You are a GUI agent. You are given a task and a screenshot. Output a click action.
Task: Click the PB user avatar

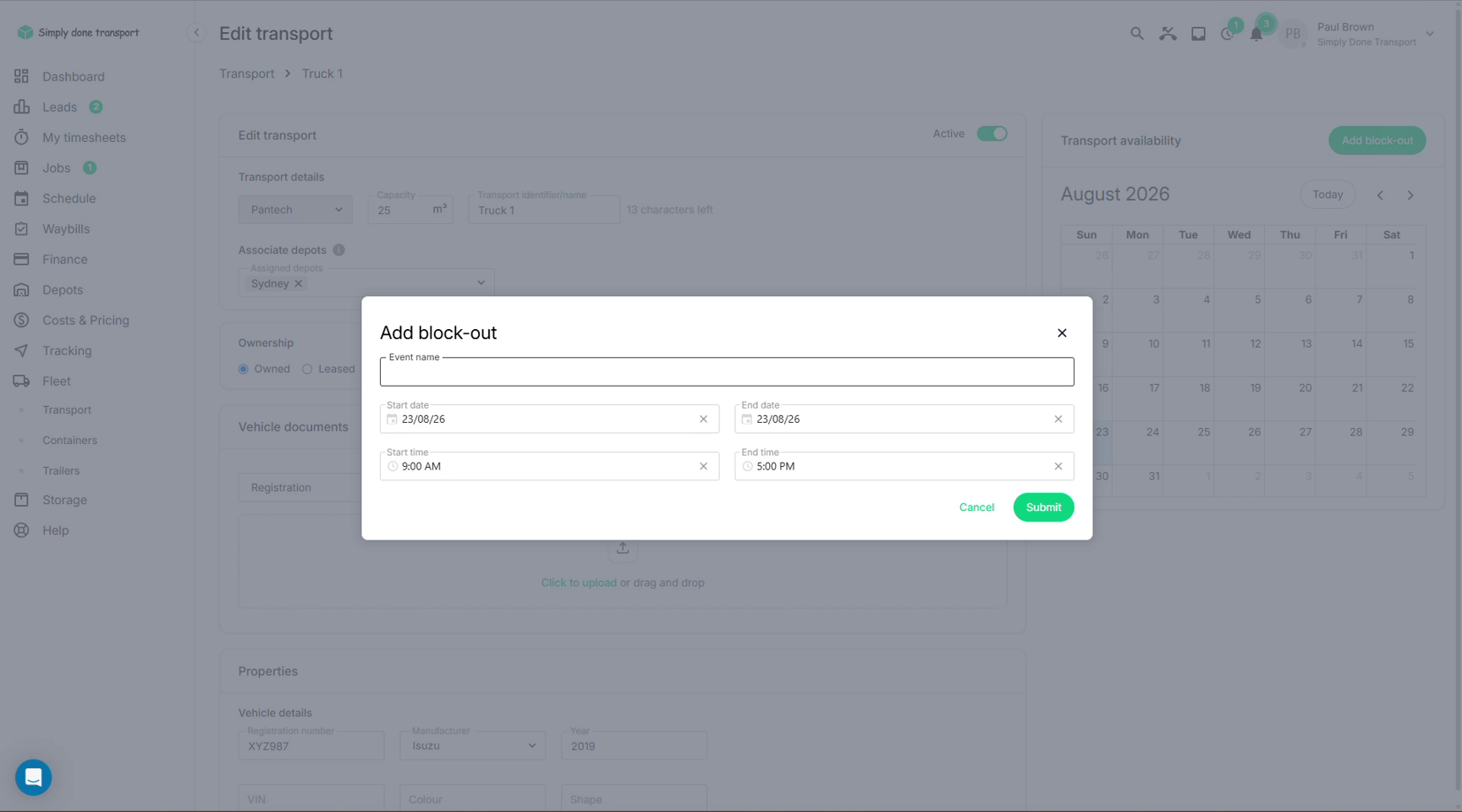[x=1293, y=34]
